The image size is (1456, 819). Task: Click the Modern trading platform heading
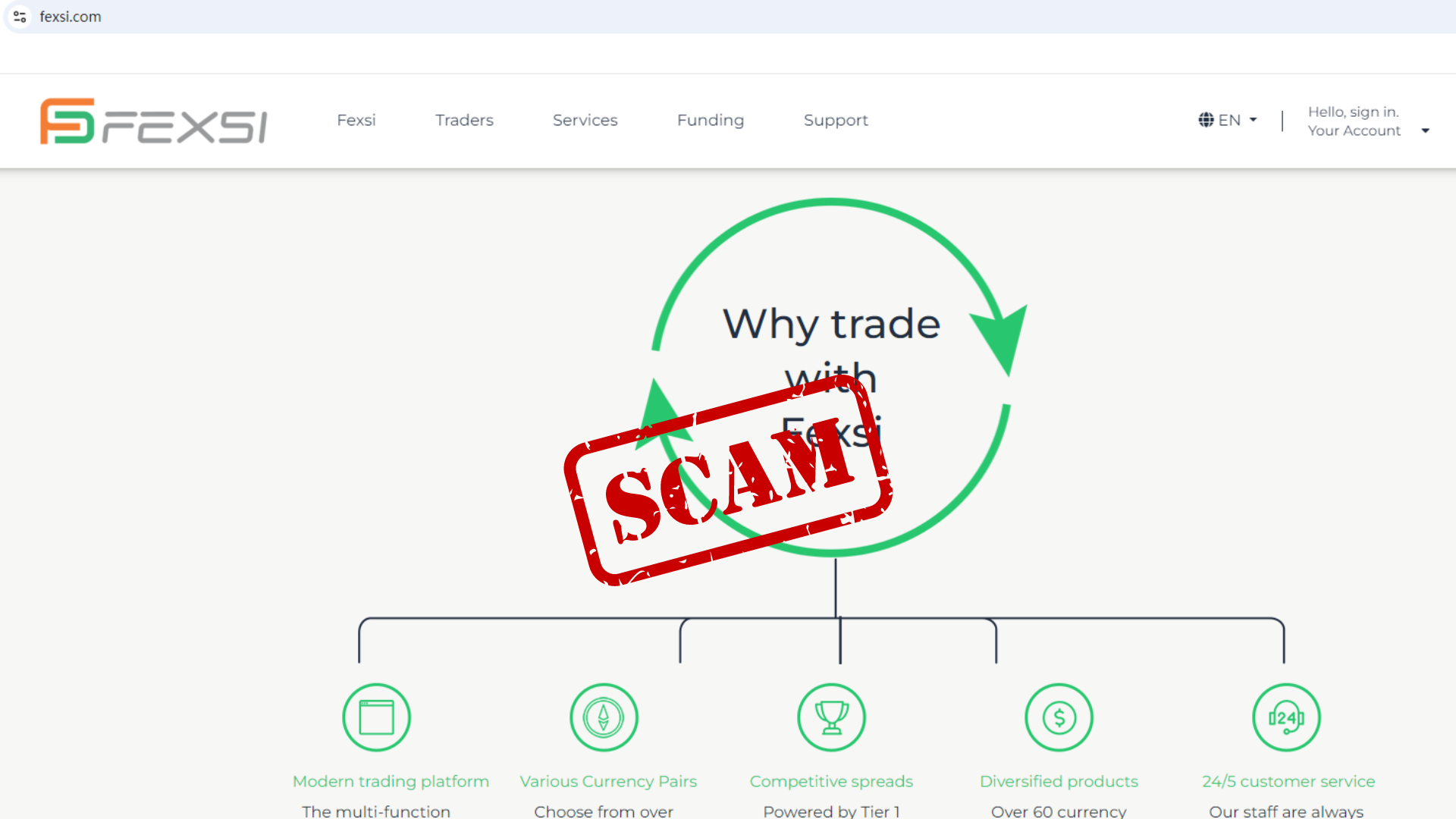pyautogui.click(x=391, y=781)
